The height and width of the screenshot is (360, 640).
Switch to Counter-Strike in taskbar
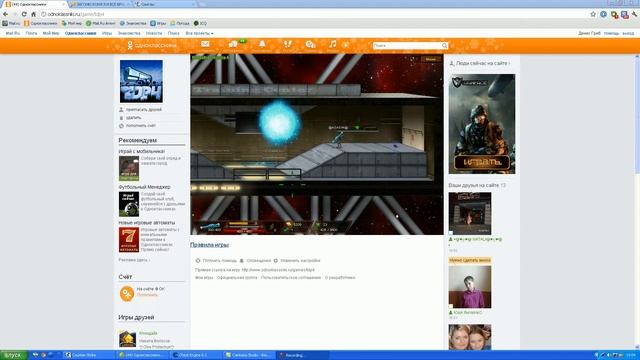coord(89,355)
